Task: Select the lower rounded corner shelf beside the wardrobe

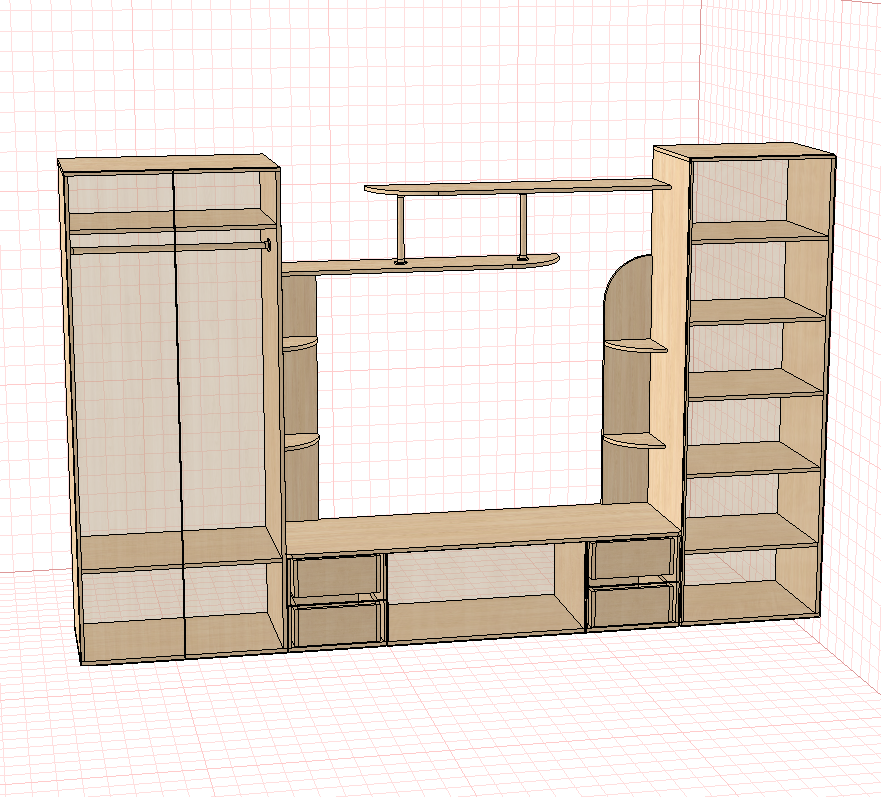Action: tap(301, 441)
